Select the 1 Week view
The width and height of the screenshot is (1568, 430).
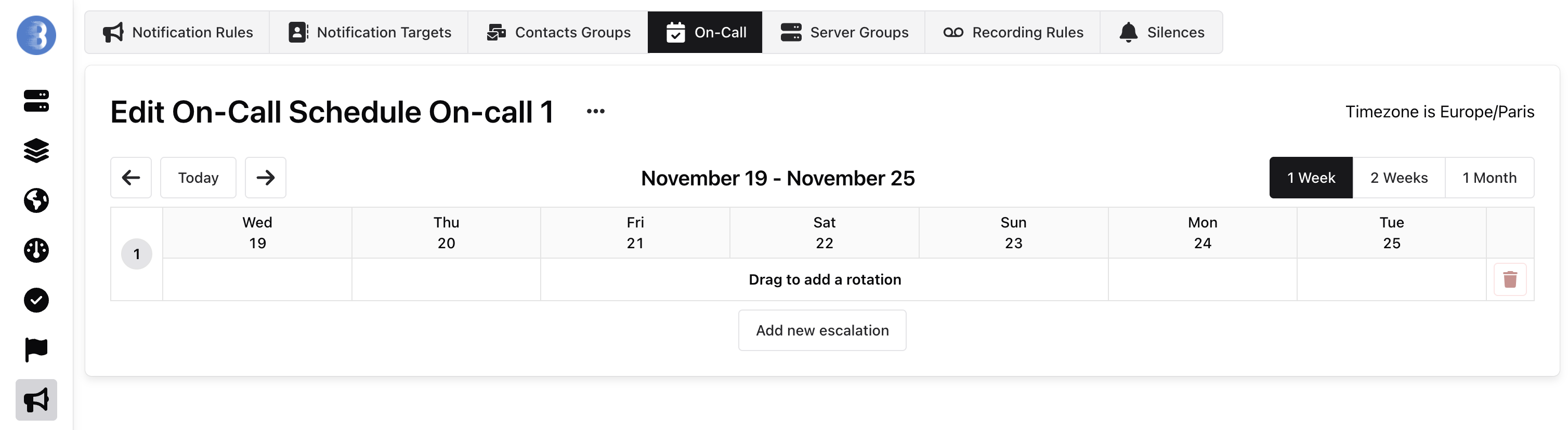[1311, 178]
